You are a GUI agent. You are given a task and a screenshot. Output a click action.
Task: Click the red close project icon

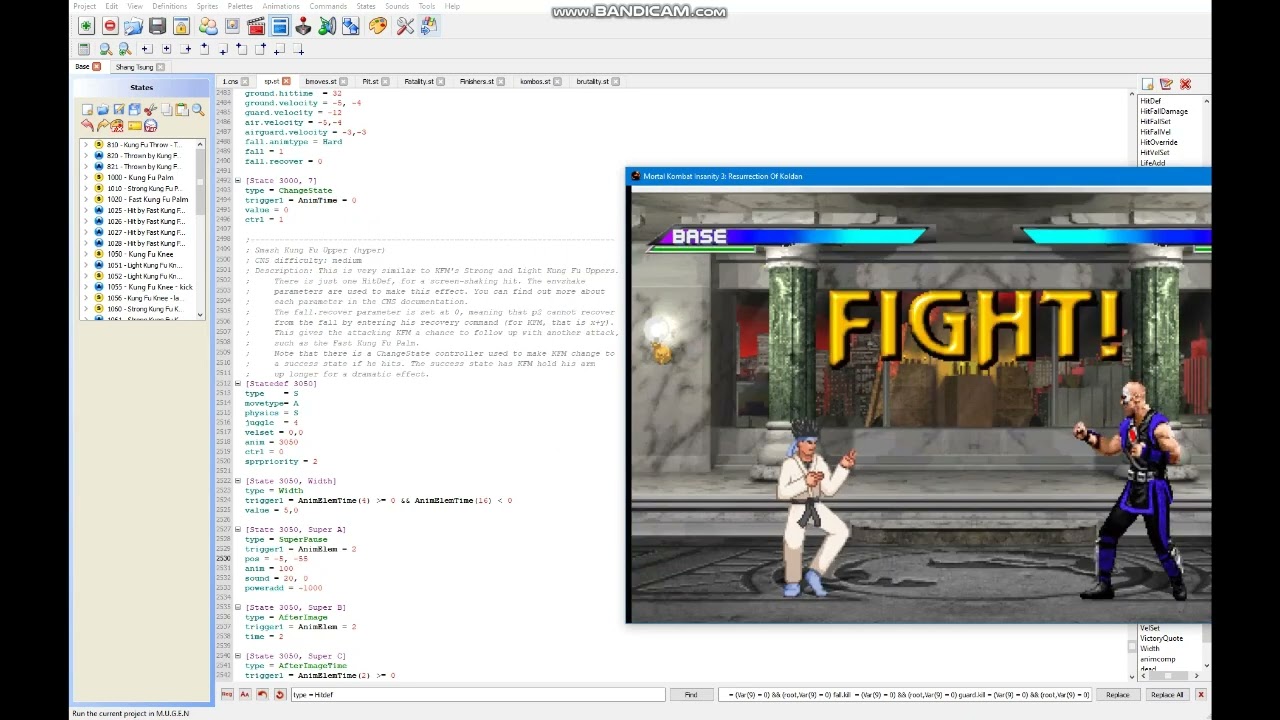coord(110,27)
